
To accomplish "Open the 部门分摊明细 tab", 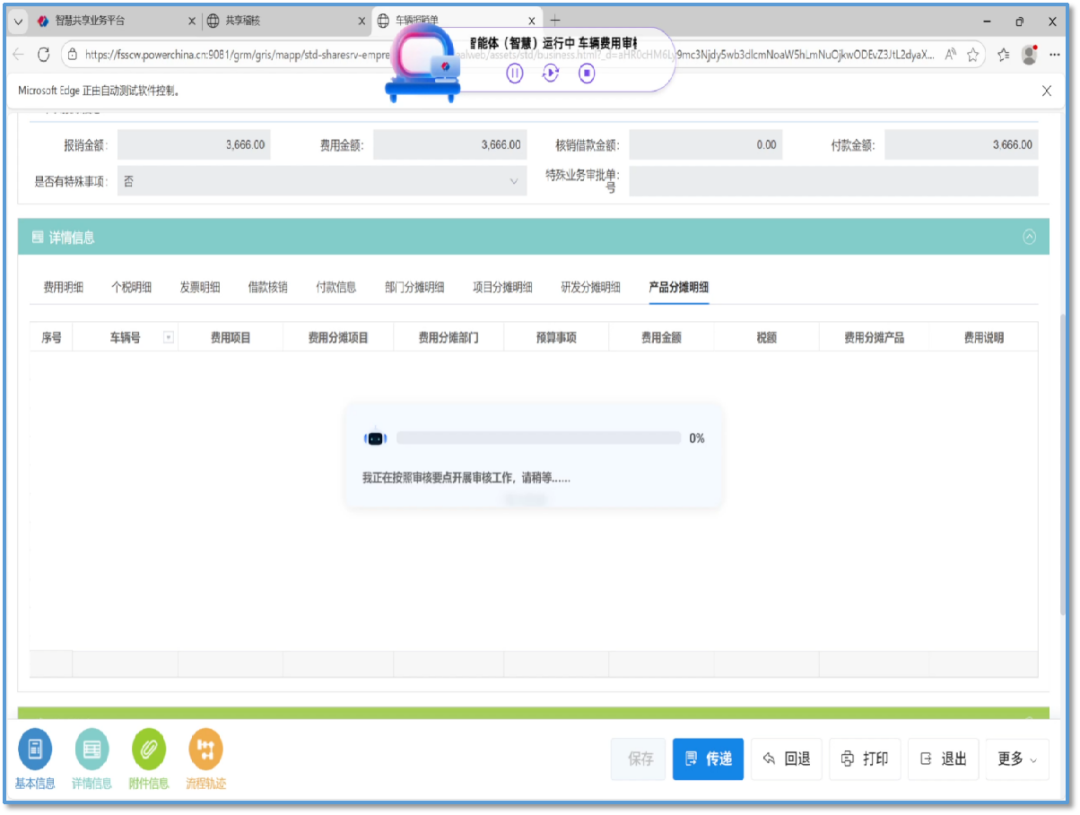I will 414,287.
